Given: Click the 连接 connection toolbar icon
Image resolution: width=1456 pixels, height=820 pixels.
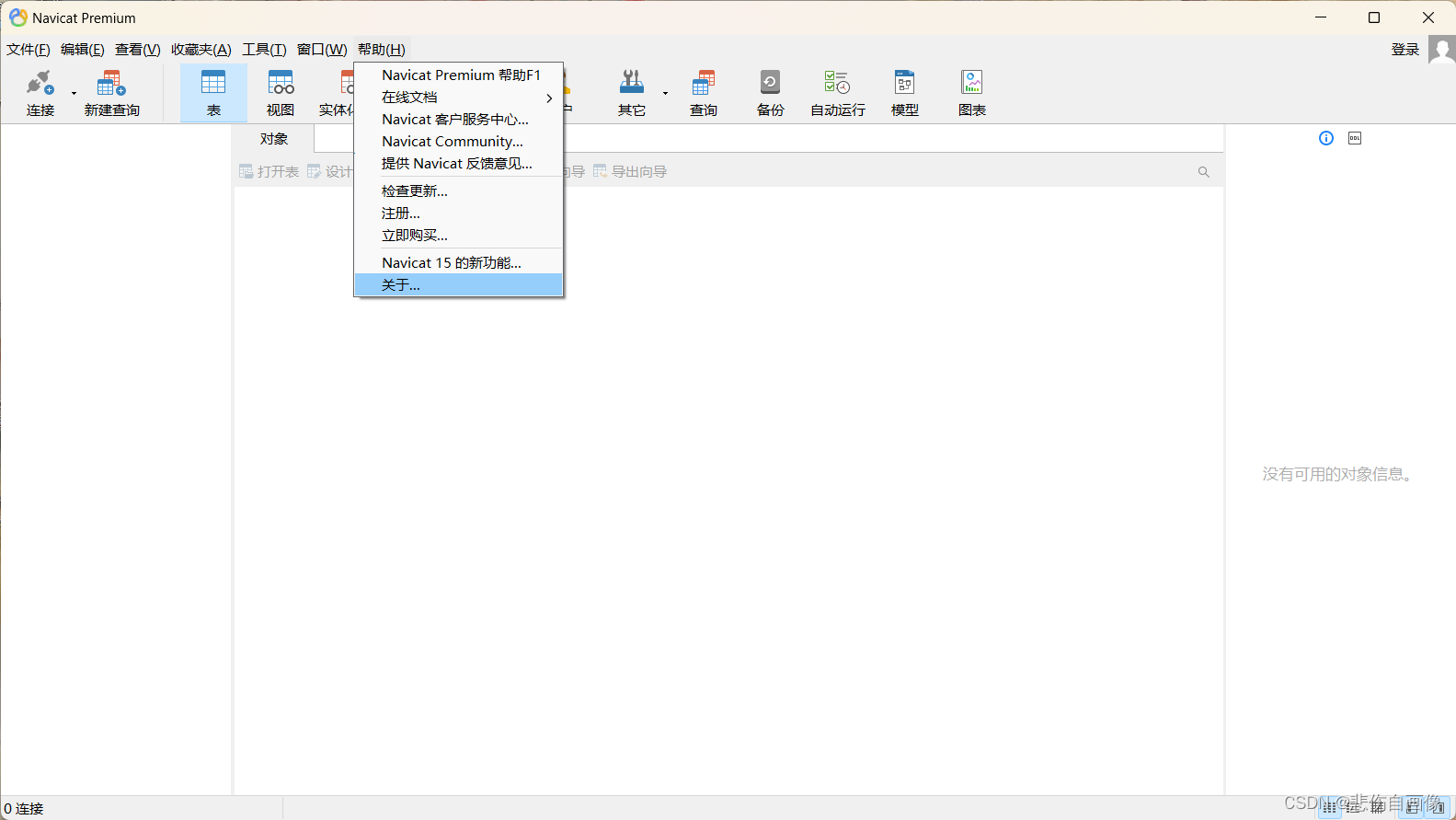Looking at the screenshot, I should [40, 93].
